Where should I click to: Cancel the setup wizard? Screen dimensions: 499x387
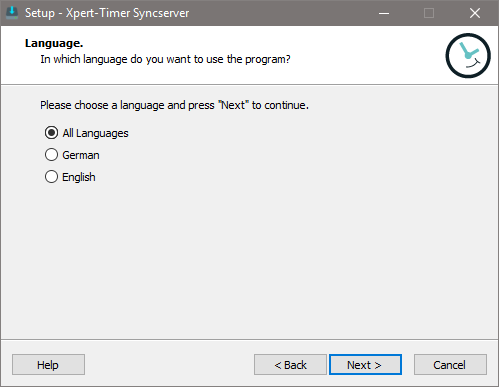click(x=450, y=365)
